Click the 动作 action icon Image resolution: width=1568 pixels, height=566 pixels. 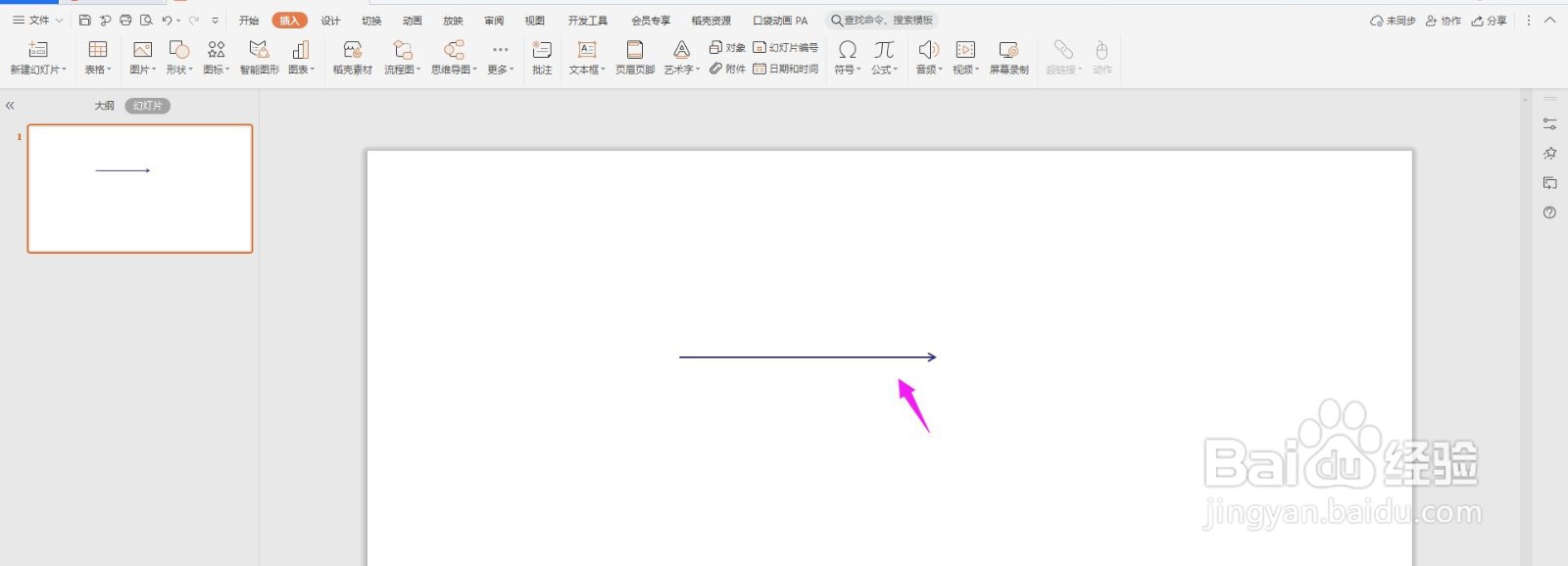(x=1102, y=57)
